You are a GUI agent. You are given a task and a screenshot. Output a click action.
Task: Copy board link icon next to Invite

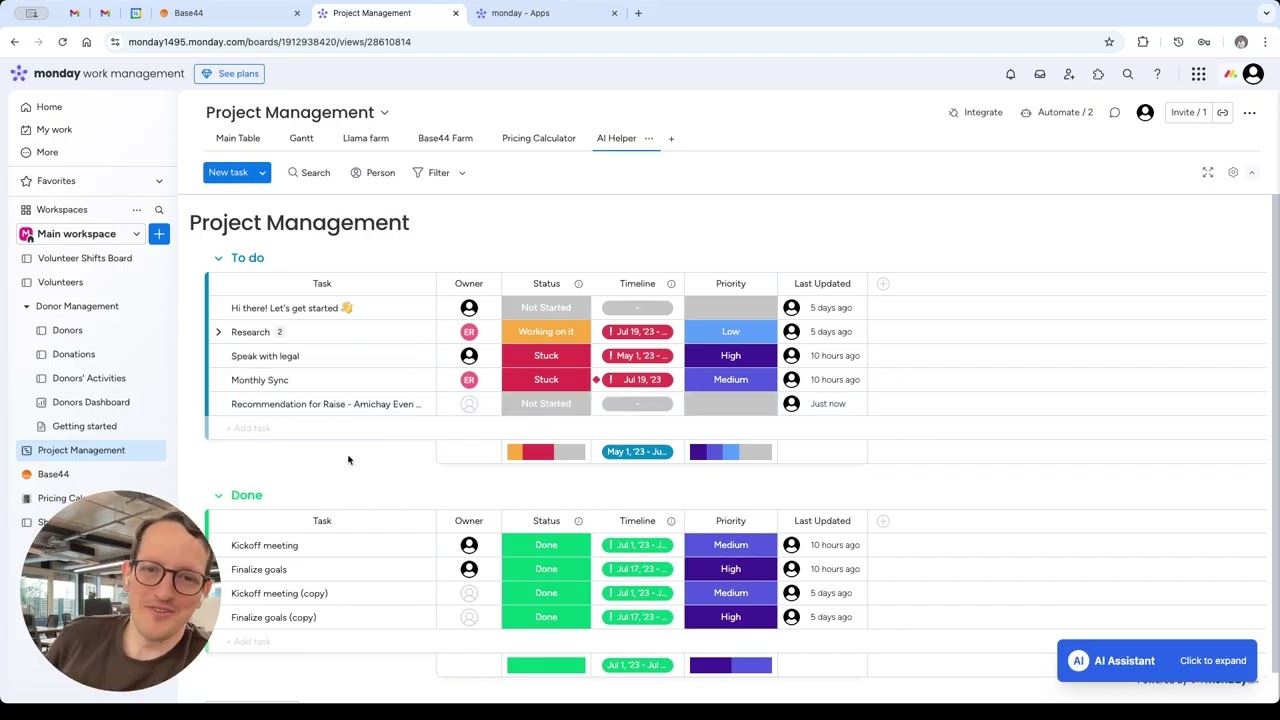[1222, 113]
